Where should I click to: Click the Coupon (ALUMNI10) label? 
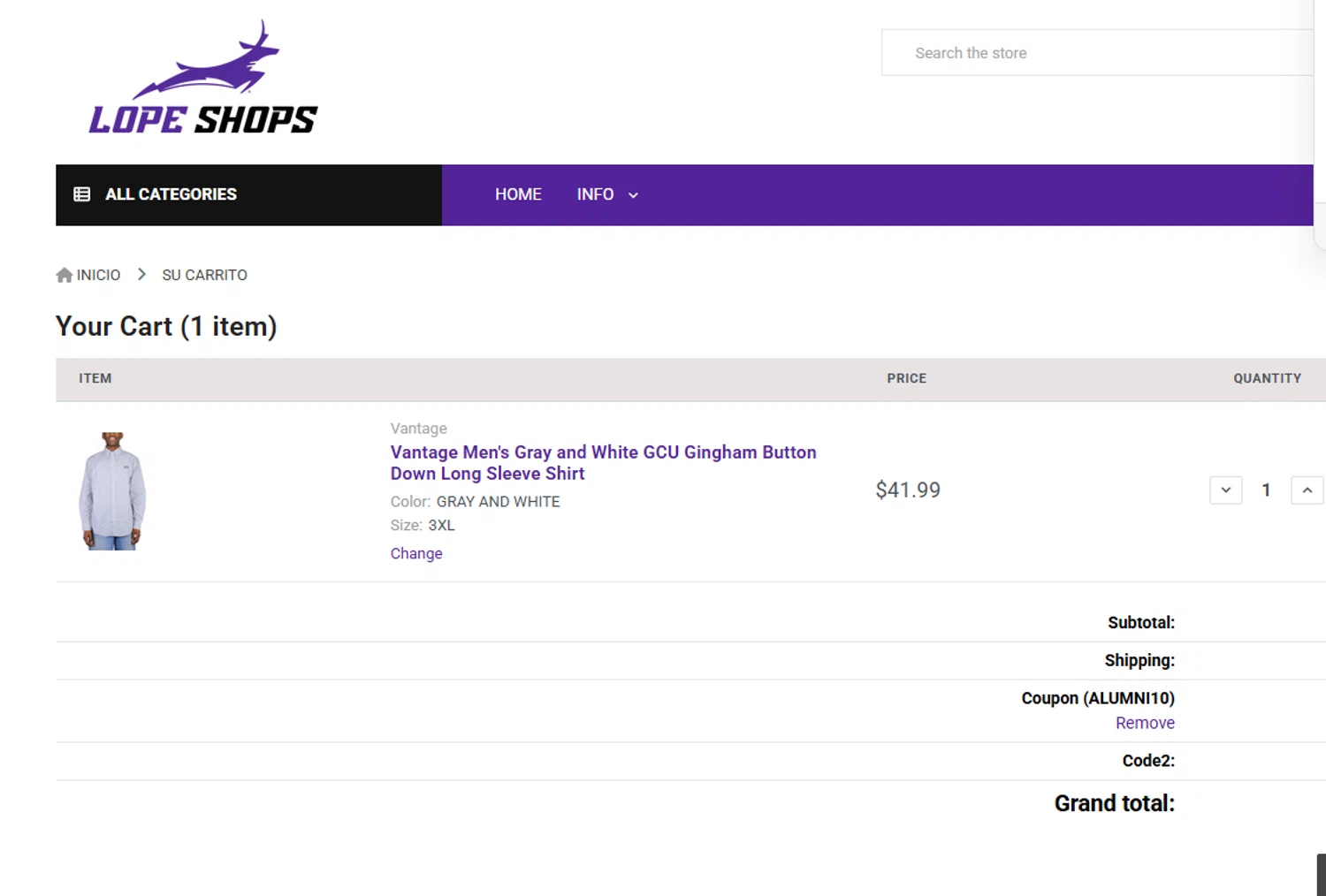coord(1098,698)
